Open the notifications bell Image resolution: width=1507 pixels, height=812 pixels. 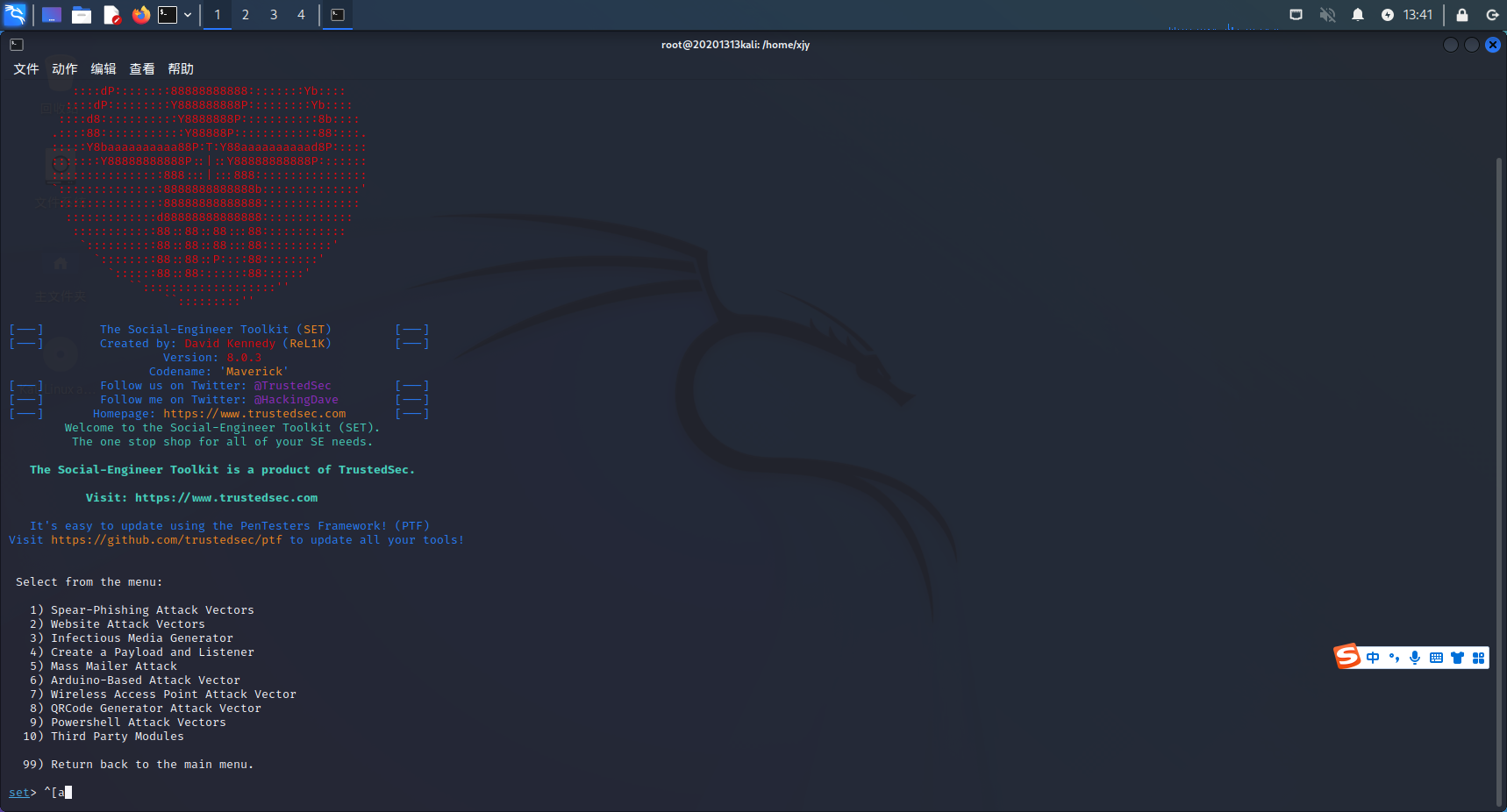pyautogui.click(x=1358, y=15)
